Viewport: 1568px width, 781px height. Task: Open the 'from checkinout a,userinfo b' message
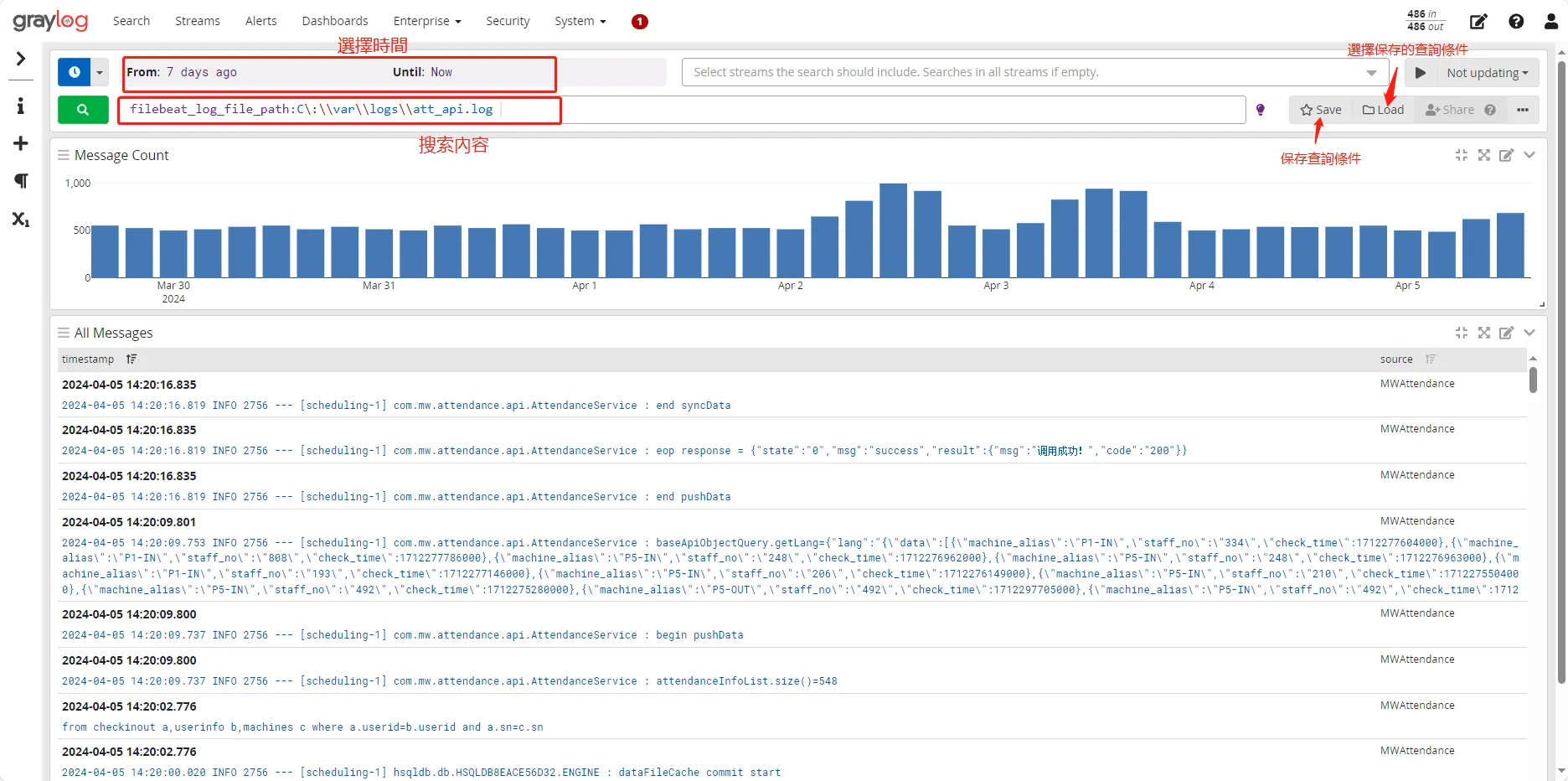coord(302,727)
